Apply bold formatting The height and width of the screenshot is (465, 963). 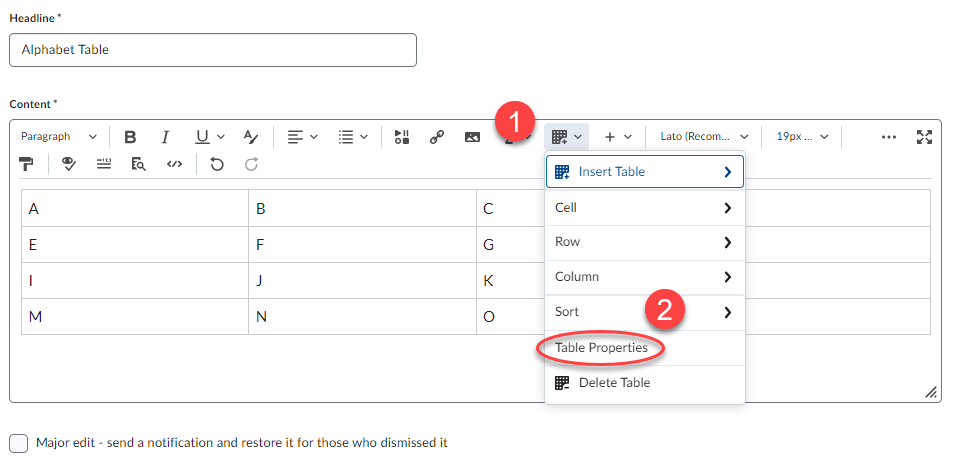pos(130,136)
